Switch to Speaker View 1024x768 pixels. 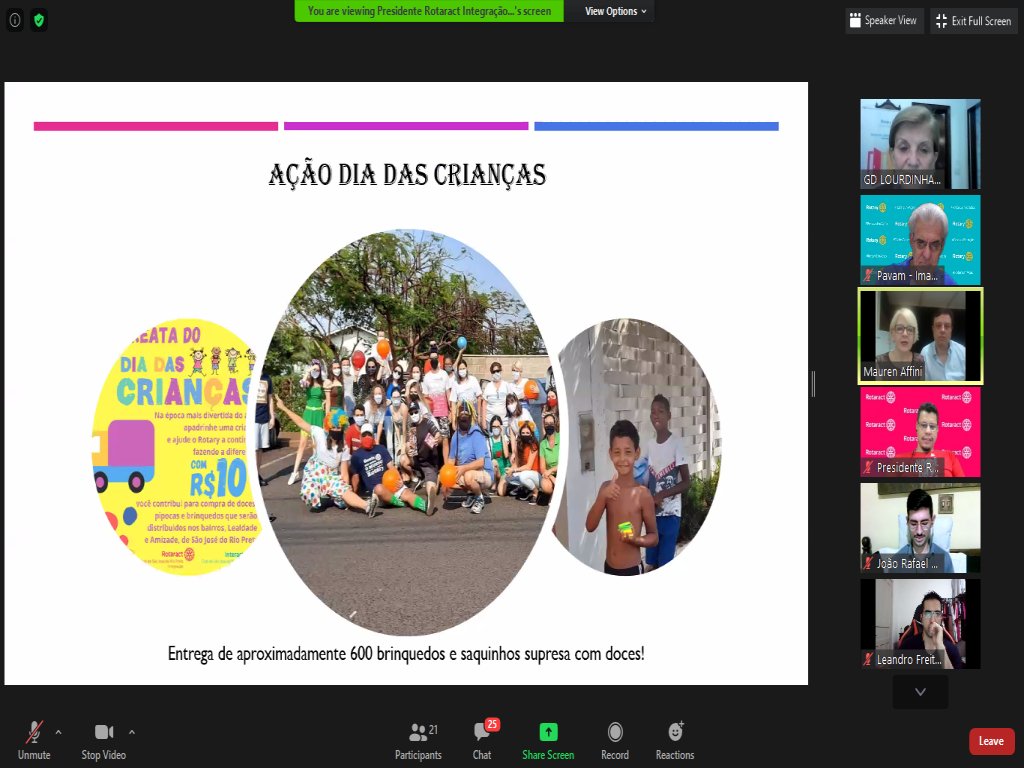882,21
